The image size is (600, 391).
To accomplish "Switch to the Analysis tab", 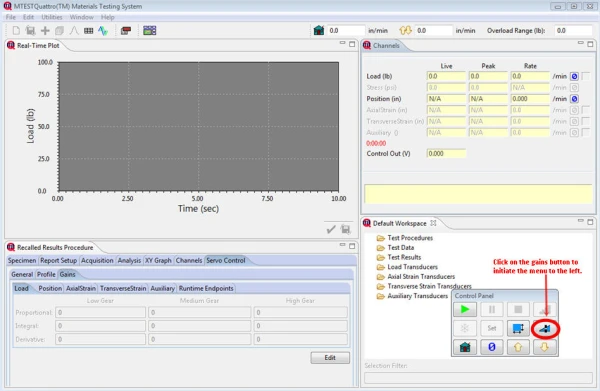I will pyautogui.click(x=129, y=261).
